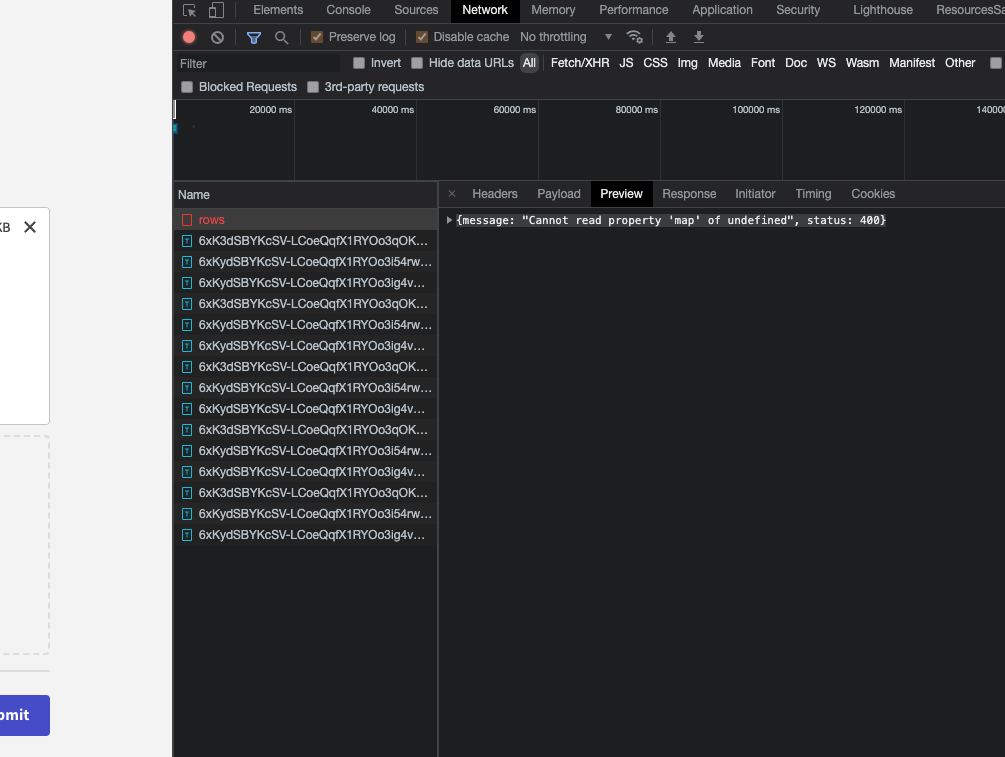Dismiss the uploaded file with X icon
Viewport: 1005px width, 757px height.
click(30, 227)
